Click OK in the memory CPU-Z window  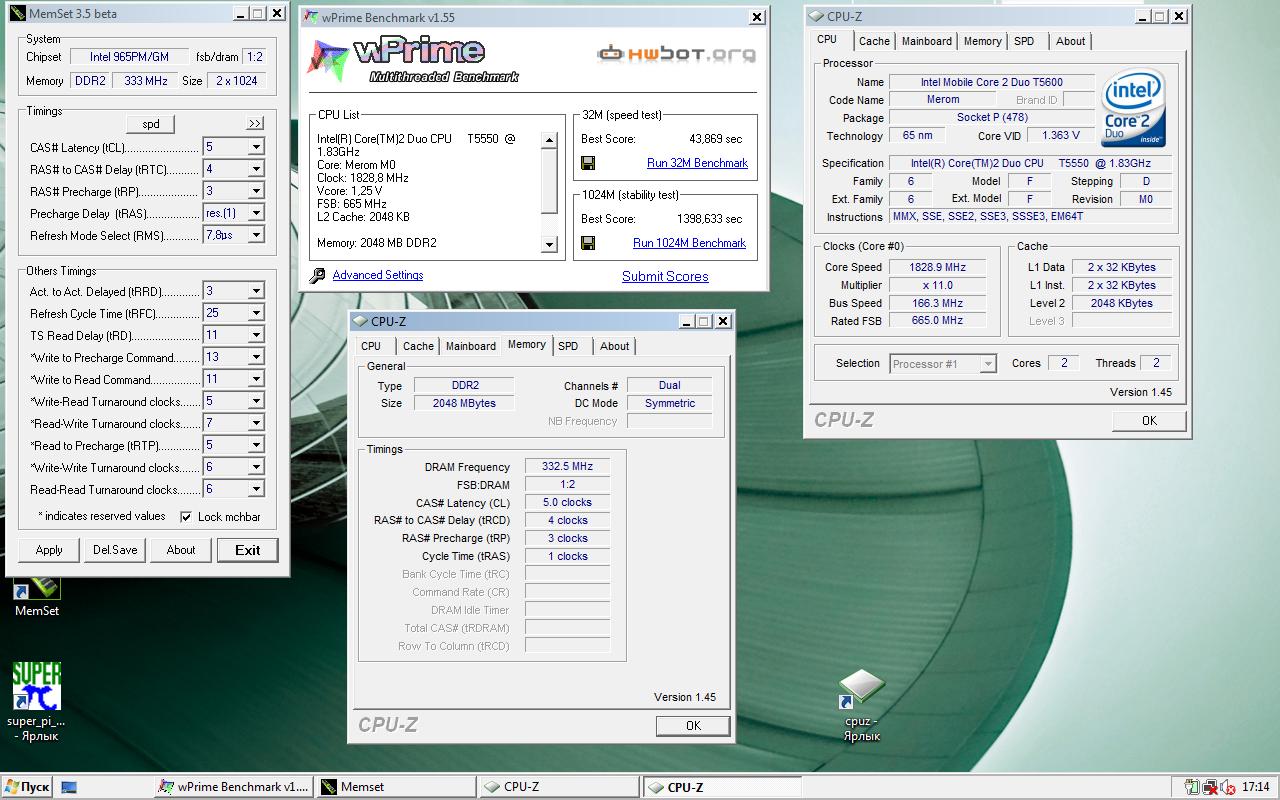pyautogui.click(x=693, y=726)
